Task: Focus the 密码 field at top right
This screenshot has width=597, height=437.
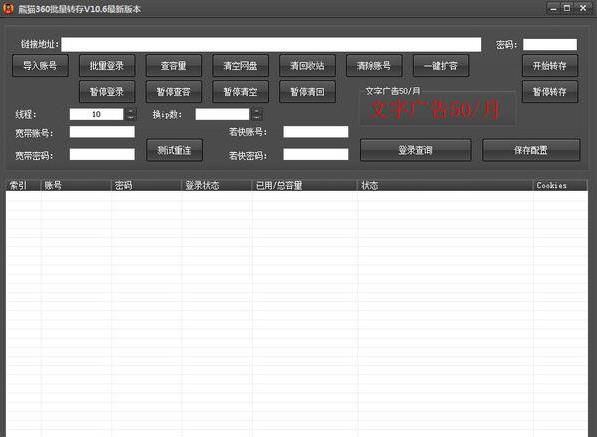Action: (550, 45)
